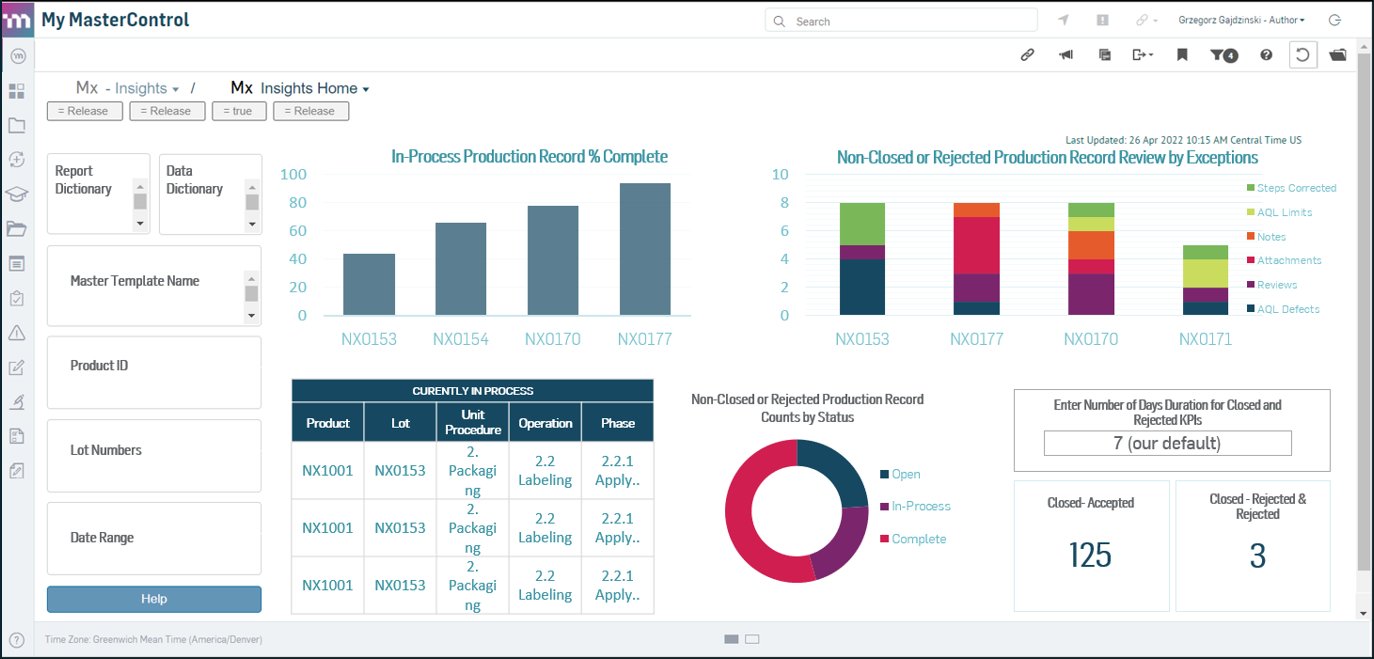This screenshot has width=1374, height=659.
Task: Click the Reviews legend entry
Action: tap(1271, 285)
